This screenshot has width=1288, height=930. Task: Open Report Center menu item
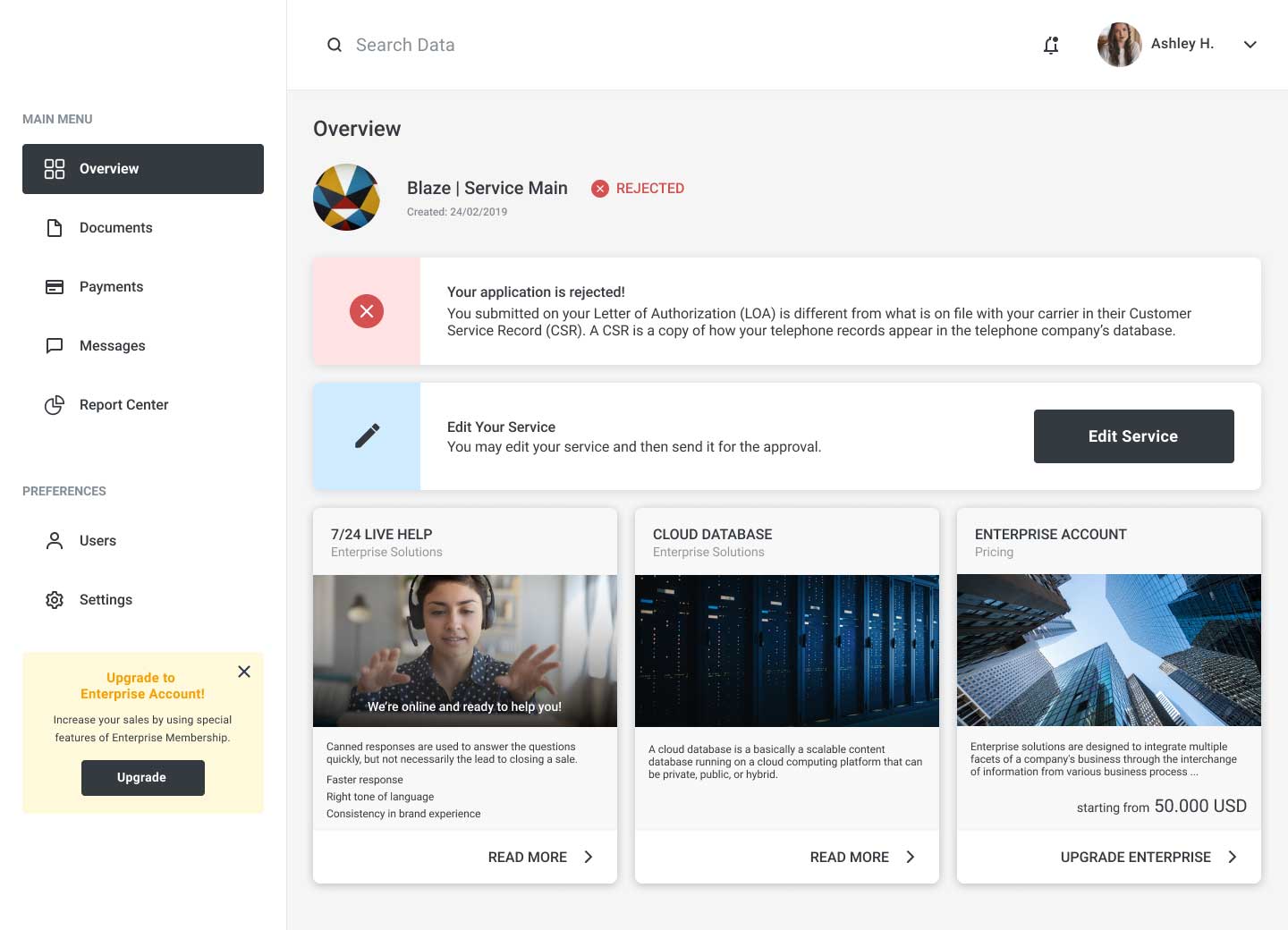tap(143, 405)
